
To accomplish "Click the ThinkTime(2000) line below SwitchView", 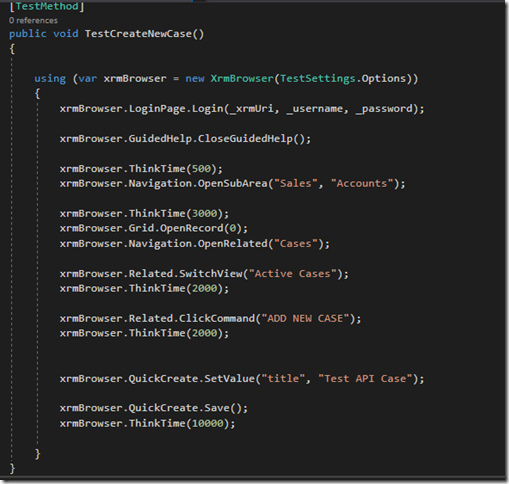I will point(144,289).
